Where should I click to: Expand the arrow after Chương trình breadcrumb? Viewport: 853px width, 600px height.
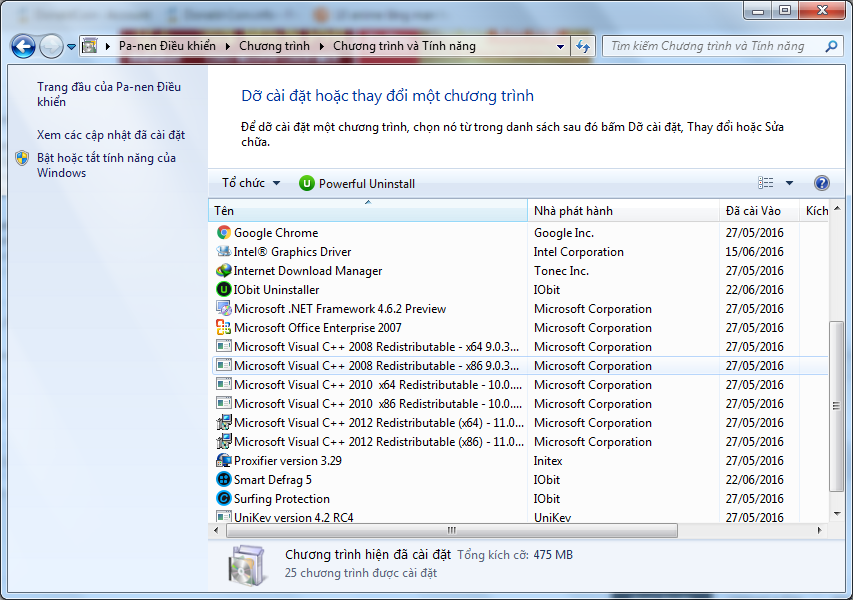(322, 47)
